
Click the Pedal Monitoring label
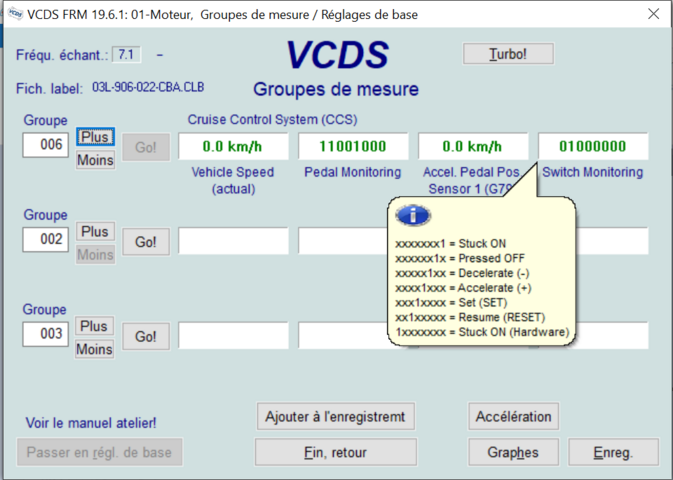[x=353, y=172]
